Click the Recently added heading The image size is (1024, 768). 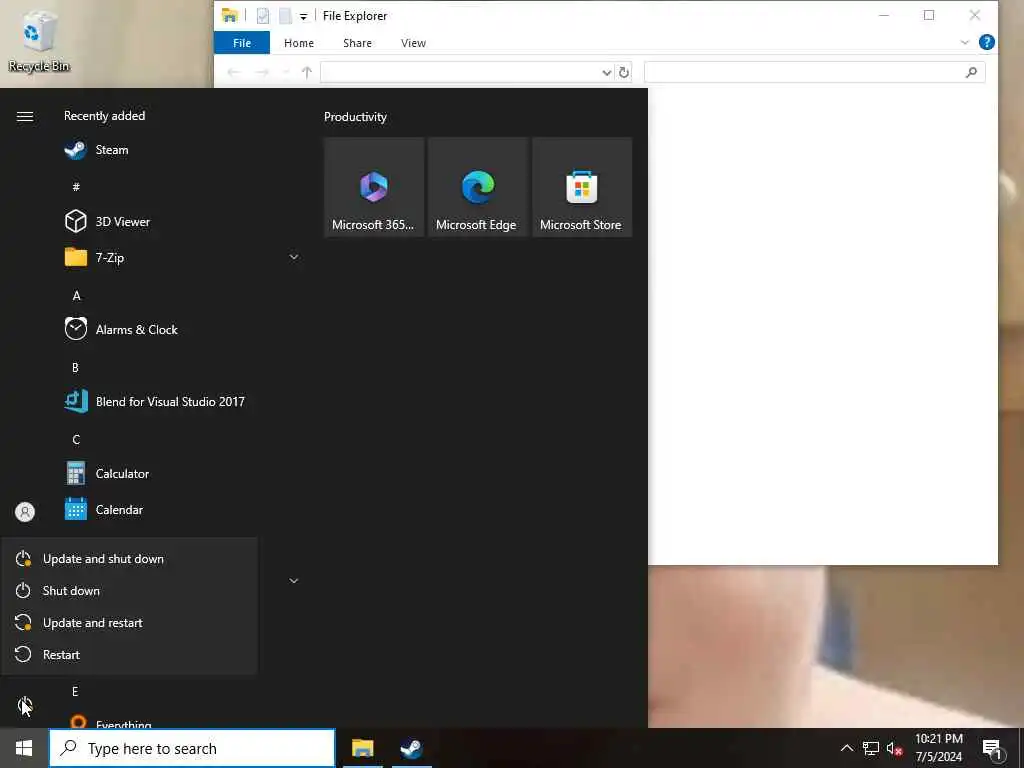click(104, 116)
